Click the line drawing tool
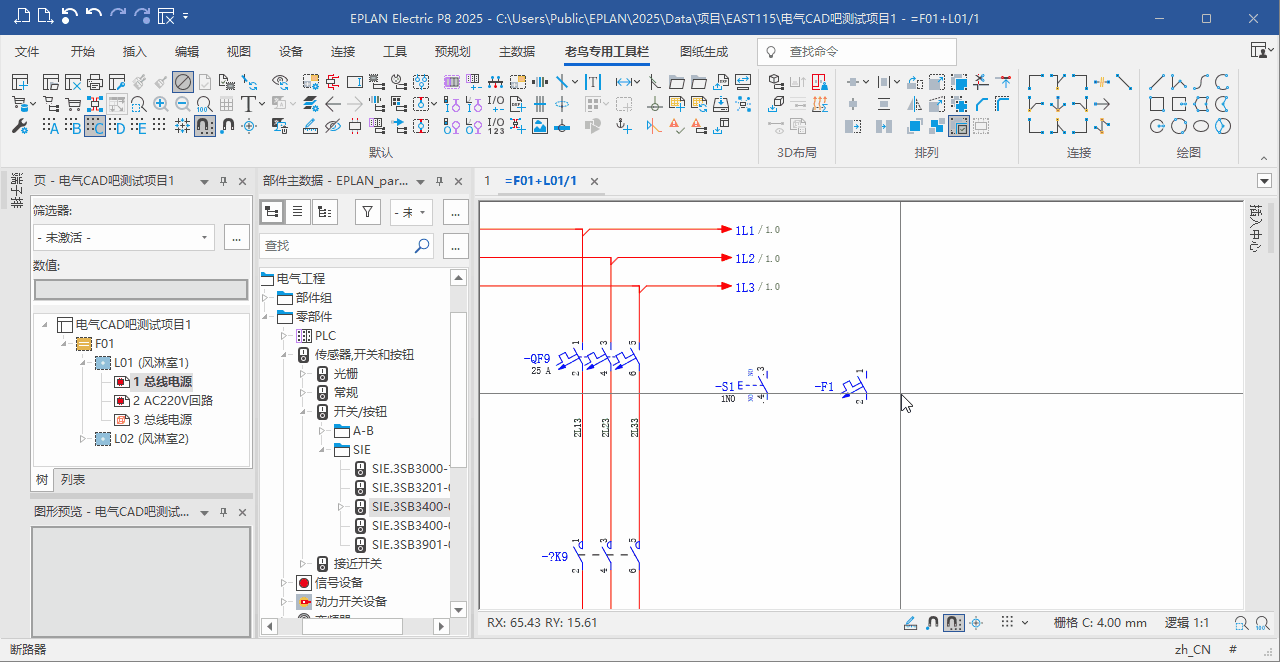 pyautogui.click(x=1157, y=82)
